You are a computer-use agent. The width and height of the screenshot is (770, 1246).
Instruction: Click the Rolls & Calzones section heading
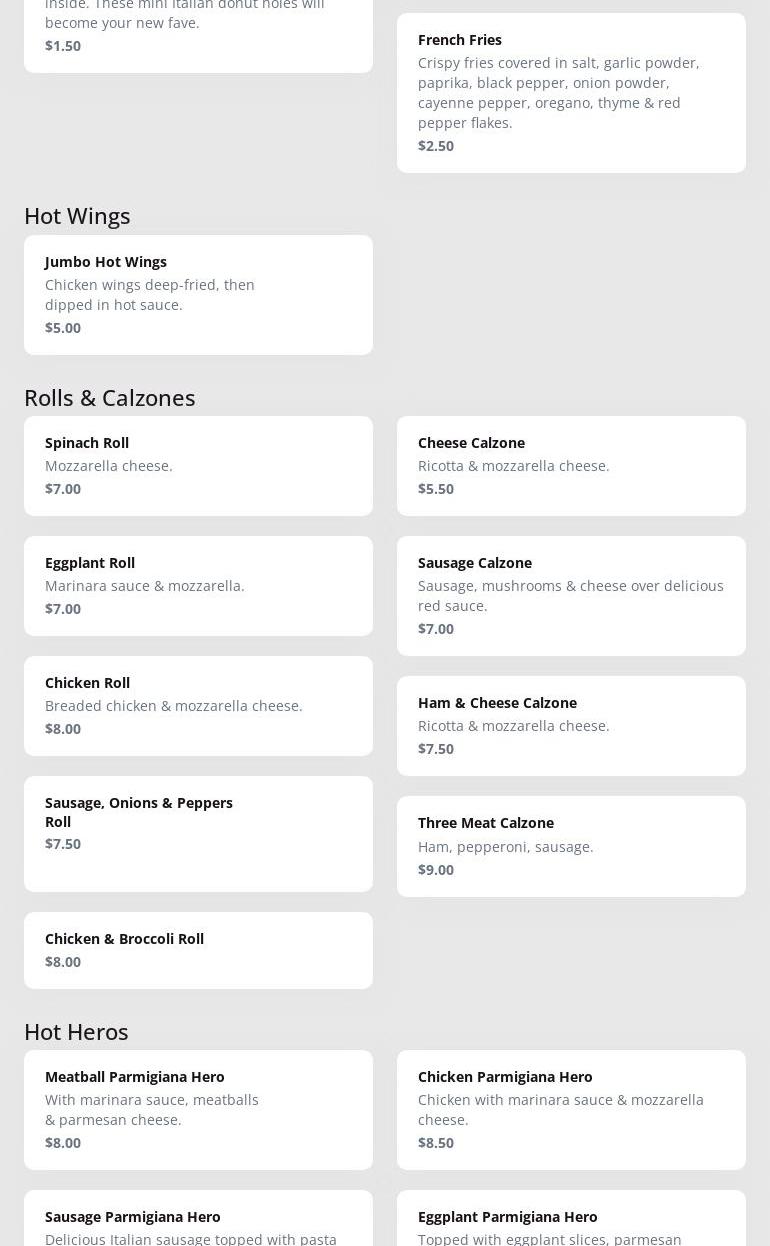pyautogui.click(x=109, y=397)
